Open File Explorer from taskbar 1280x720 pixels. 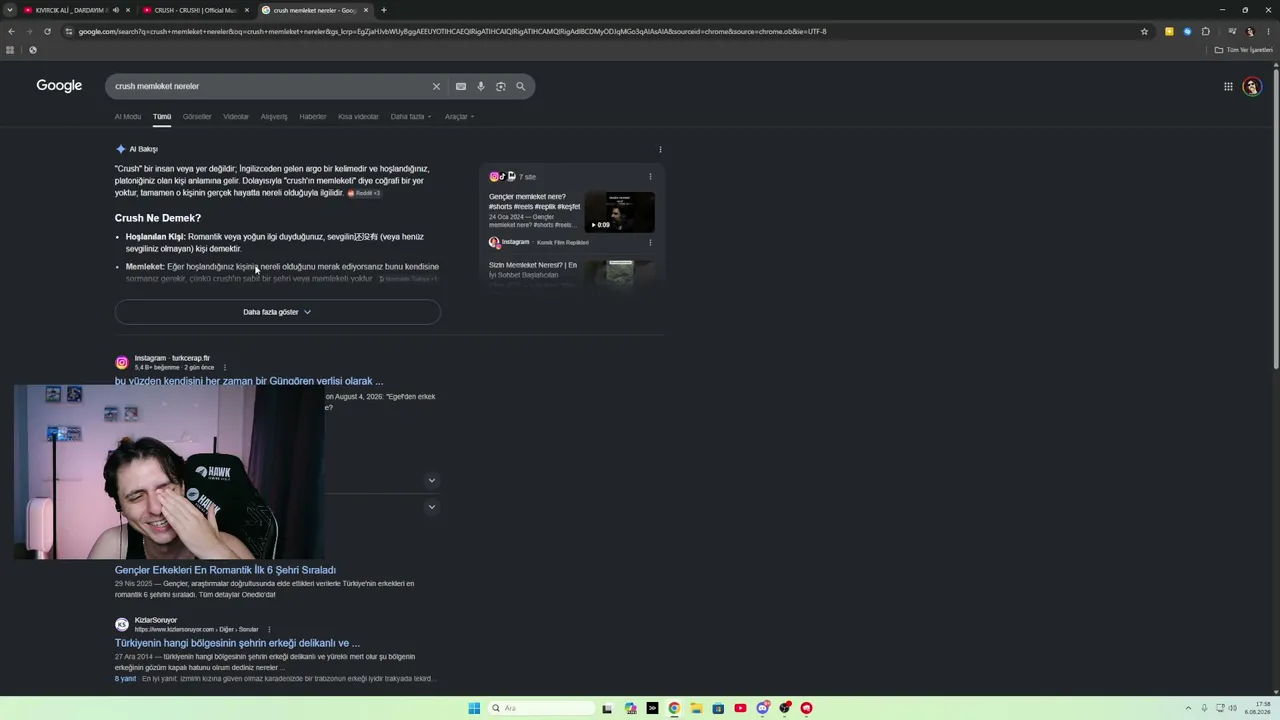click(x=696, y=708)
